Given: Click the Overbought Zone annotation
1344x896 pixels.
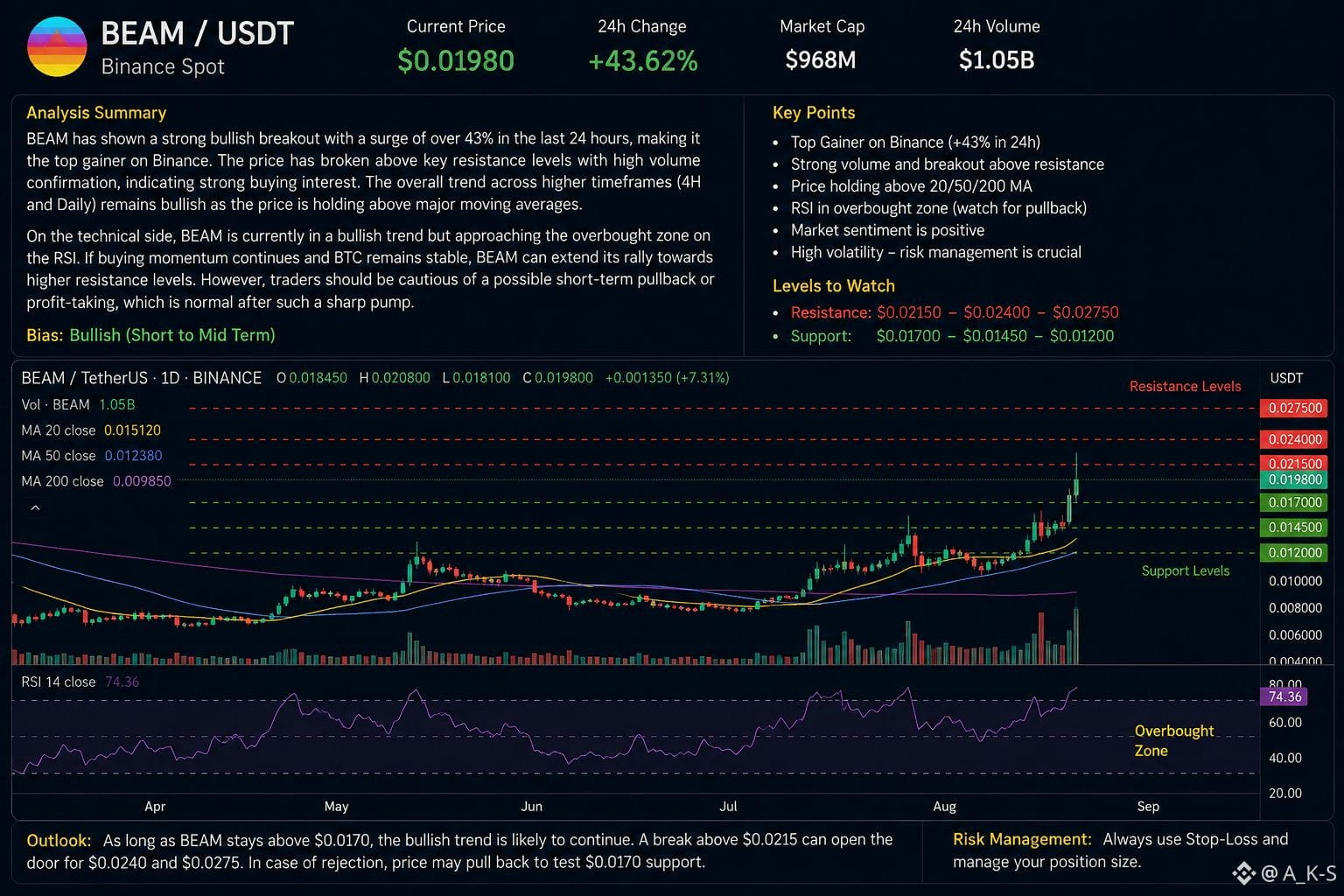Looking at the screenshot, I should coord(1173,740).
